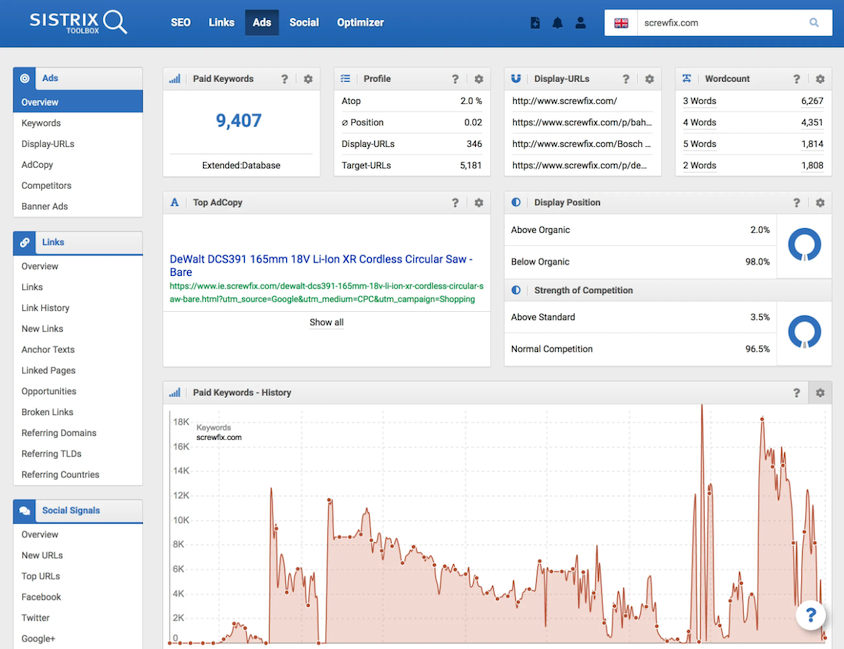The image size is (844, 649).
Task: Collapse the Links sidebar section header
Action: [77, 242]
